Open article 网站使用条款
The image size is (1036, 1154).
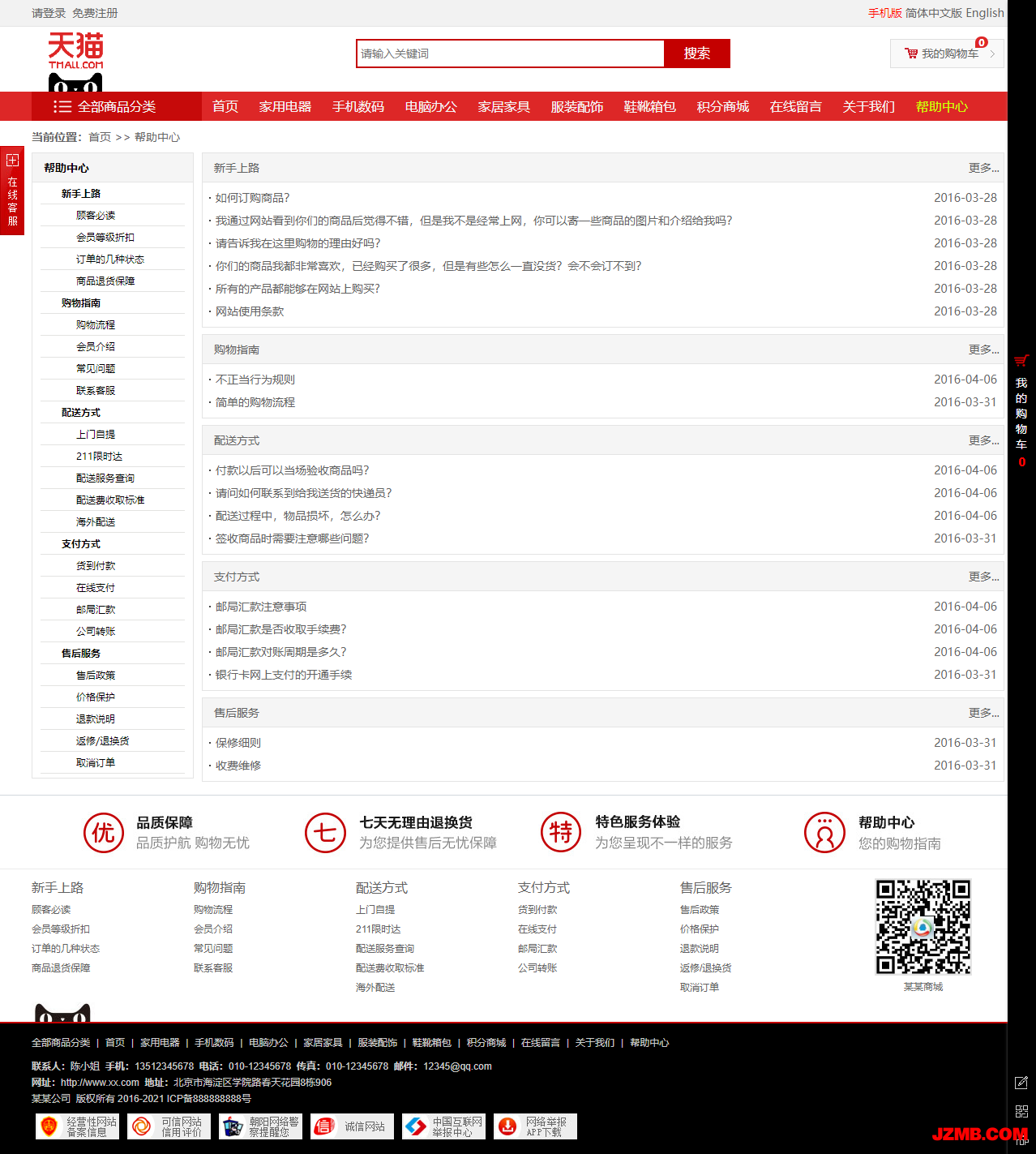click(250, 311)
